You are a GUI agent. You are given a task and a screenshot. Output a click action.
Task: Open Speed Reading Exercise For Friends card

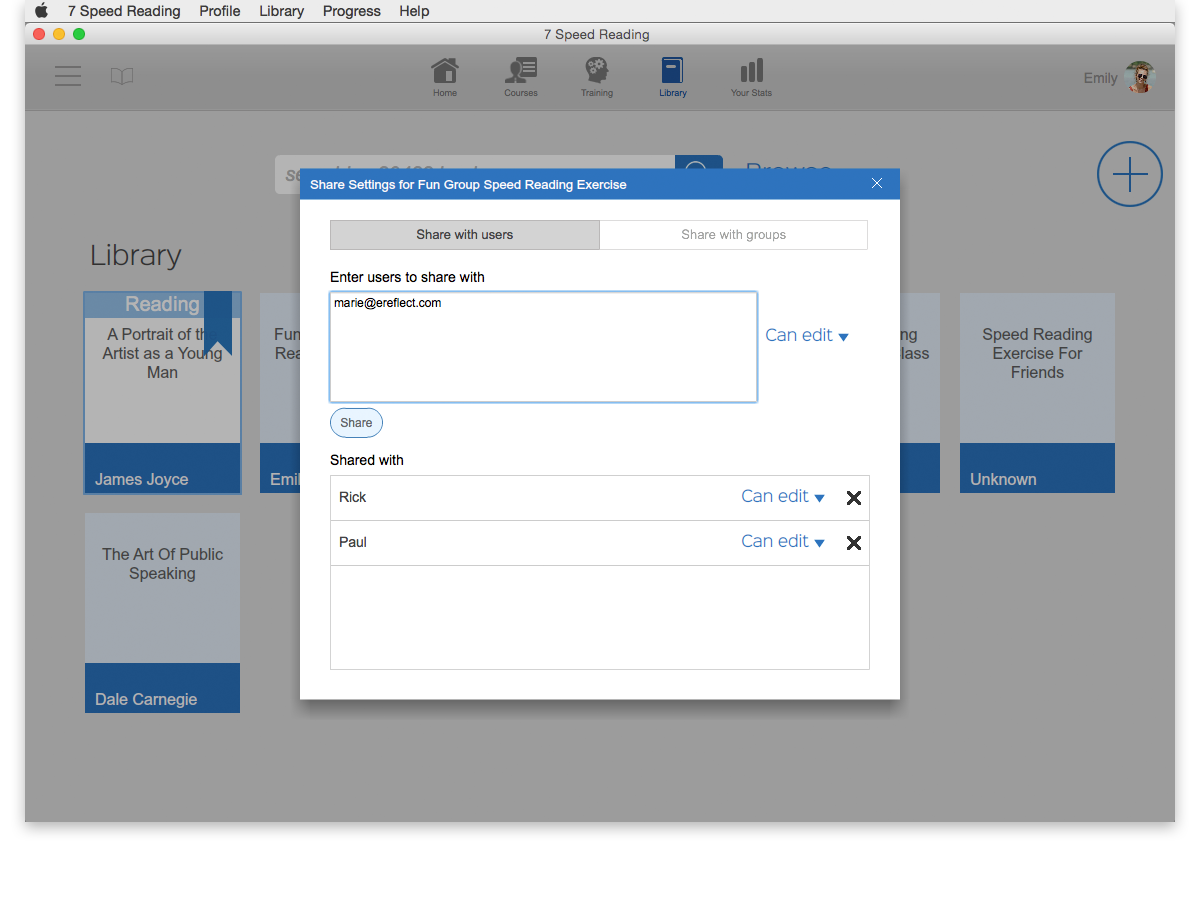(1037, 393)
